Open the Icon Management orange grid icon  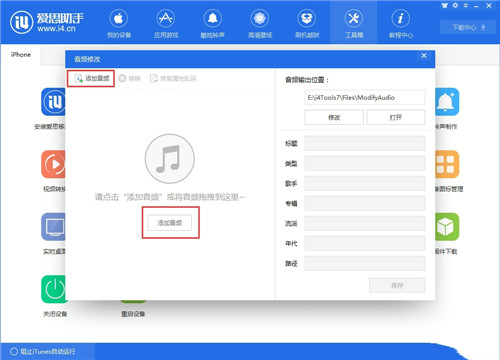[x=447, y=164]
